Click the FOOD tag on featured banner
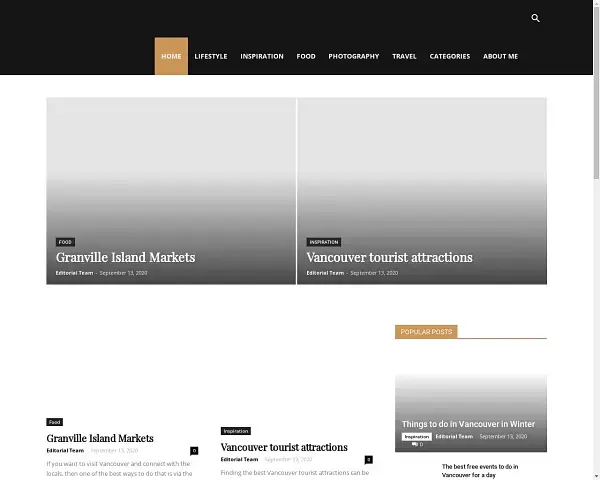The height and width of the screenshot is (480, 600). 65,242
